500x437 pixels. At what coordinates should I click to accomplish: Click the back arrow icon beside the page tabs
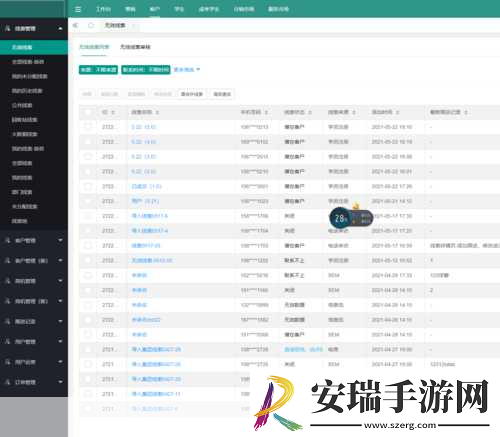[x=76, y=25]
